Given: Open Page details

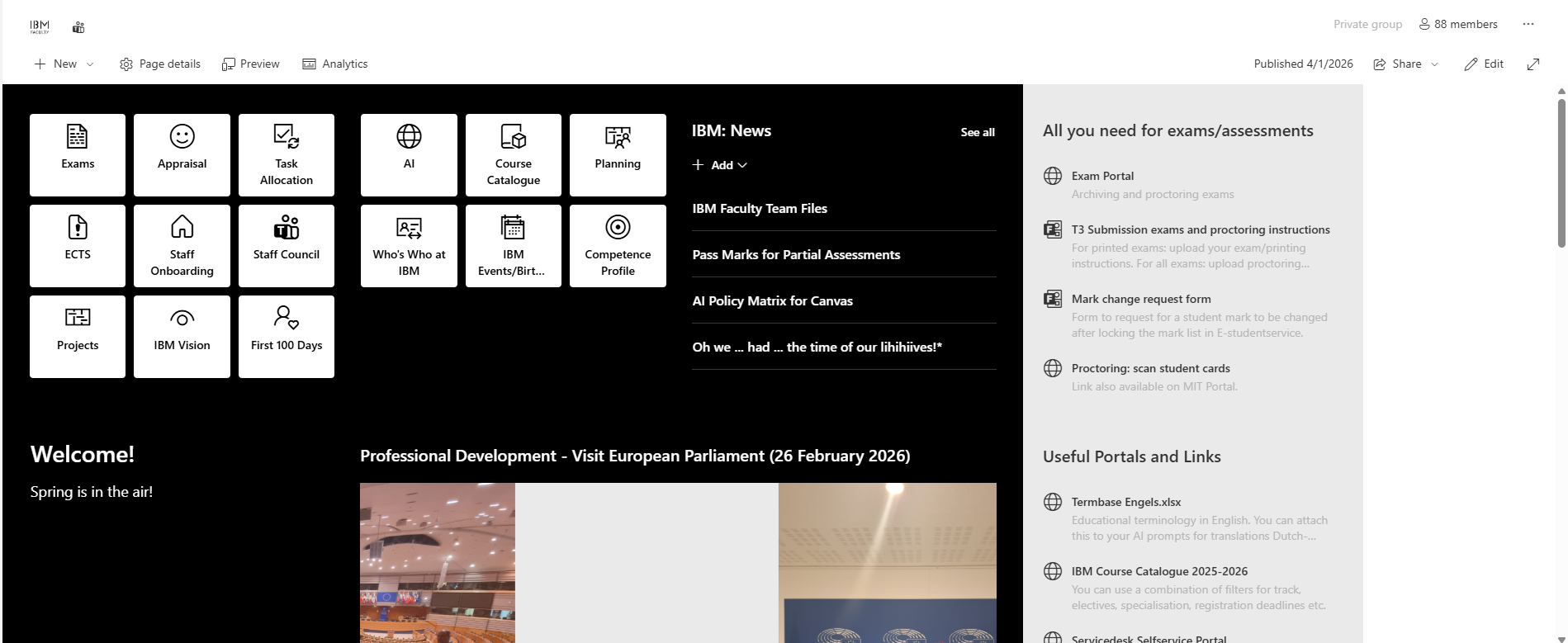Looking at the screenshot, I should pyautogui.click(x=160, y=64).
